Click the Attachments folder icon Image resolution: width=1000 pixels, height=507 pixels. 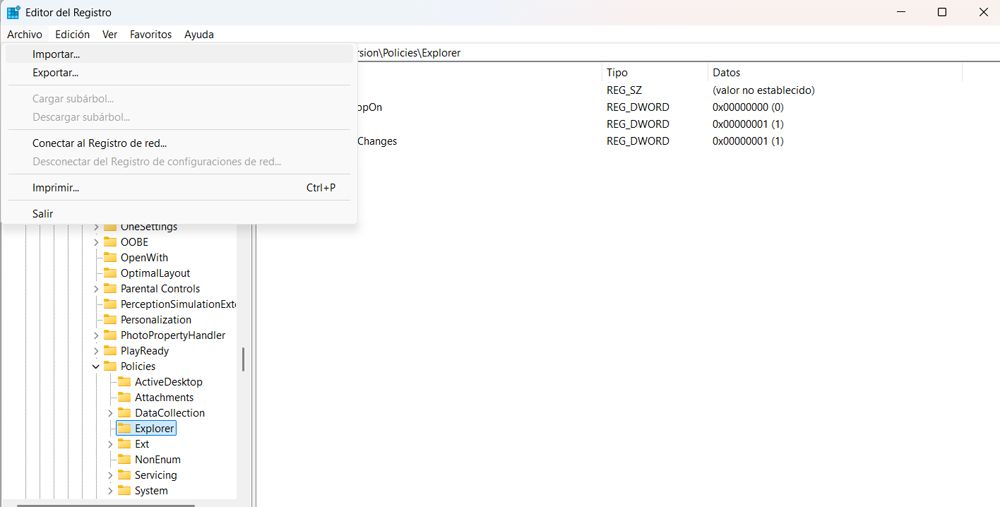coord(124,397)
